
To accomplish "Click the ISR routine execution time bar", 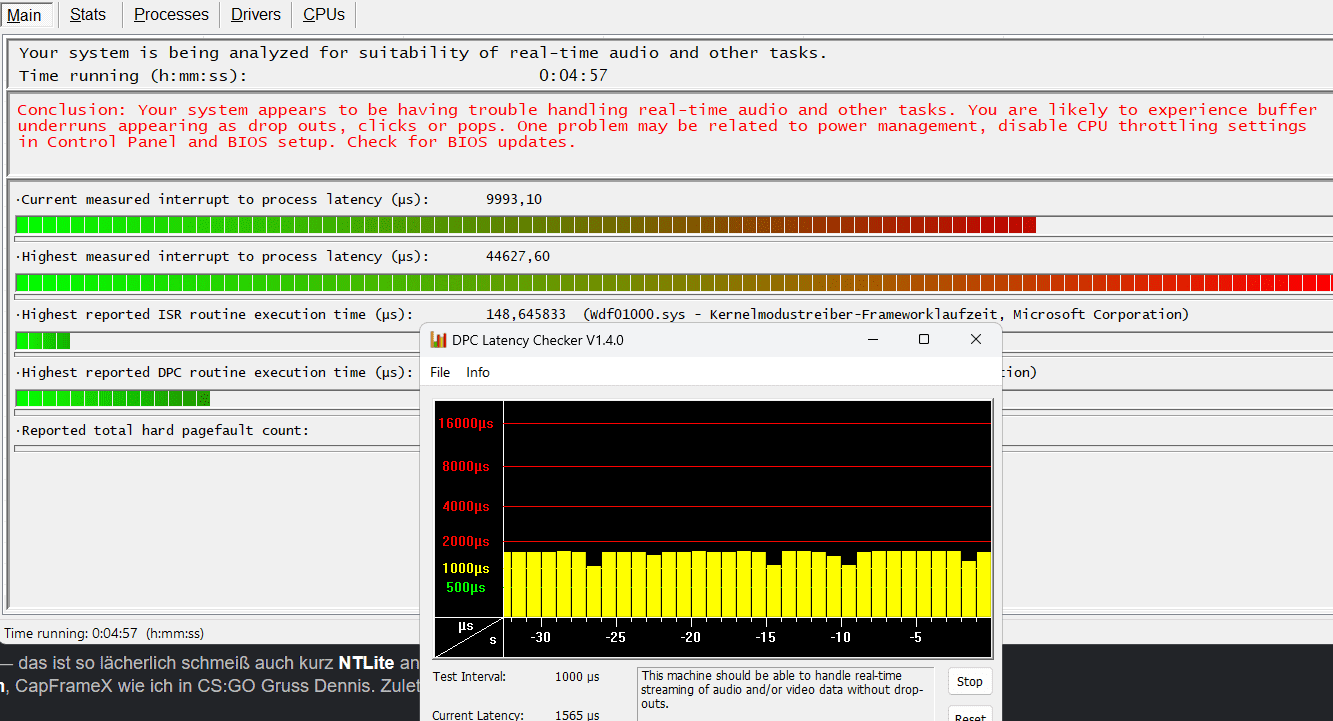I will point(43,341).
